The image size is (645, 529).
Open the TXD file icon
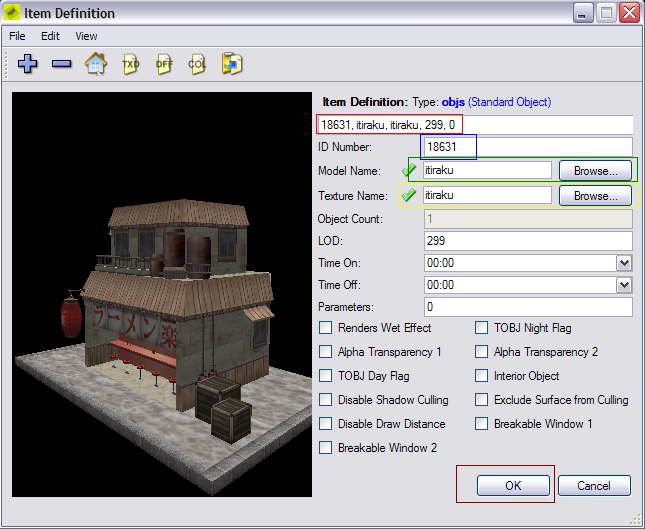coord(130,64)
